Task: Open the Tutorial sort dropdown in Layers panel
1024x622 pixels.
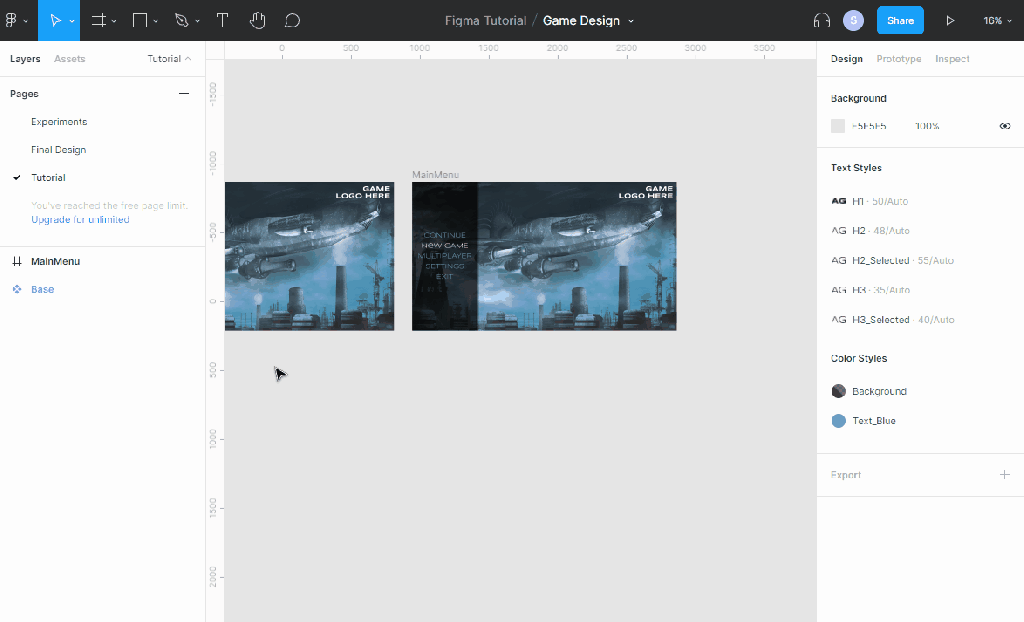Action: tap(168, 58)
